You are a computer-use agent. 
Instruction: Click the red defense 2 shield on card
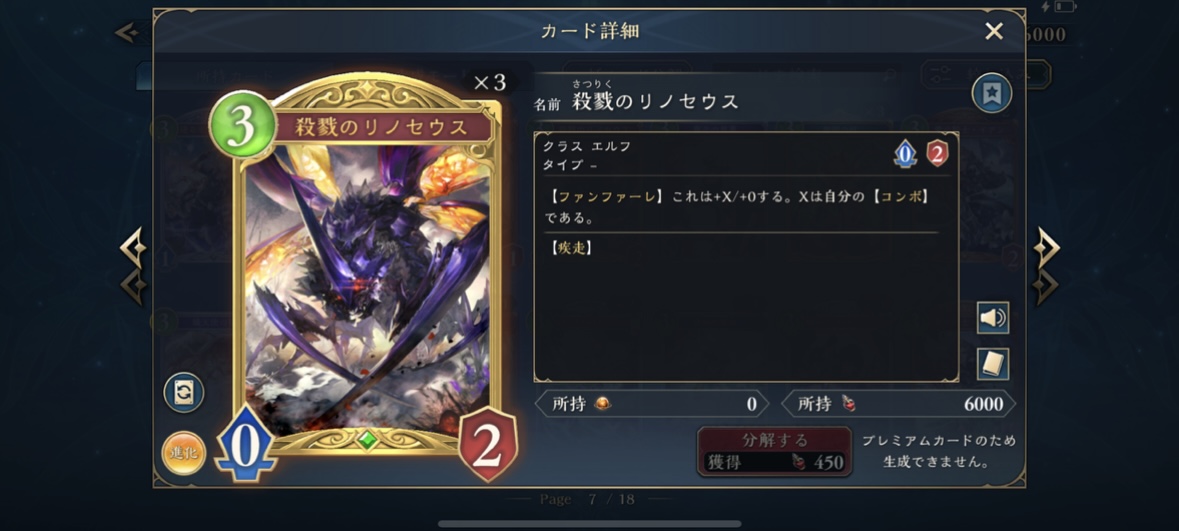(x=488, y=445)
